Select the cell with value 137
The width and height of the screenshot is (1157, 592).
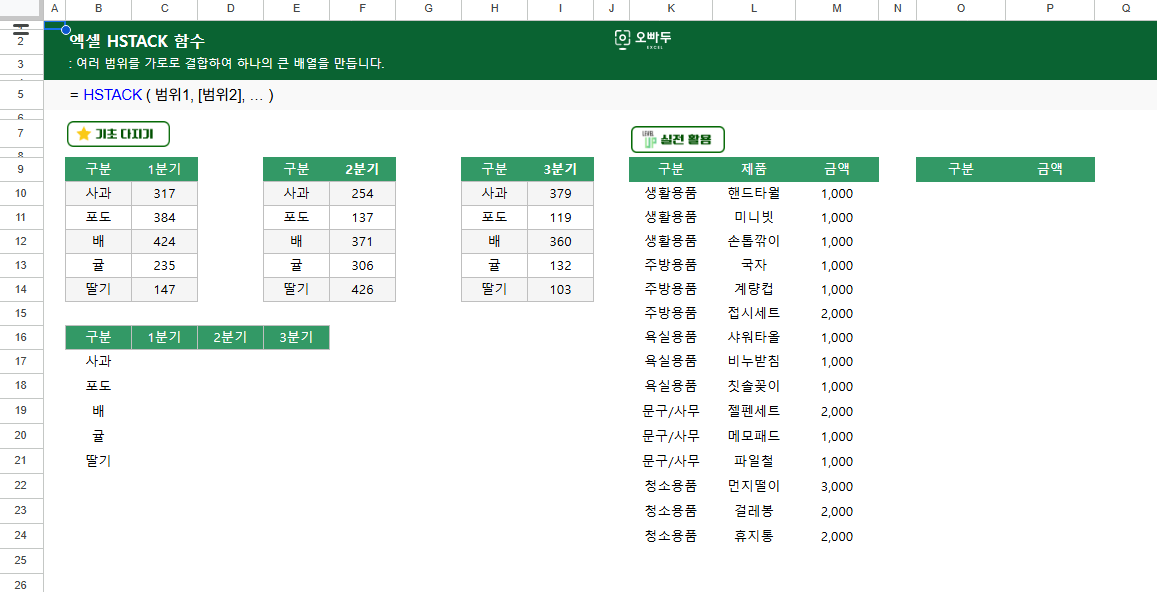[x=362, y=218]
